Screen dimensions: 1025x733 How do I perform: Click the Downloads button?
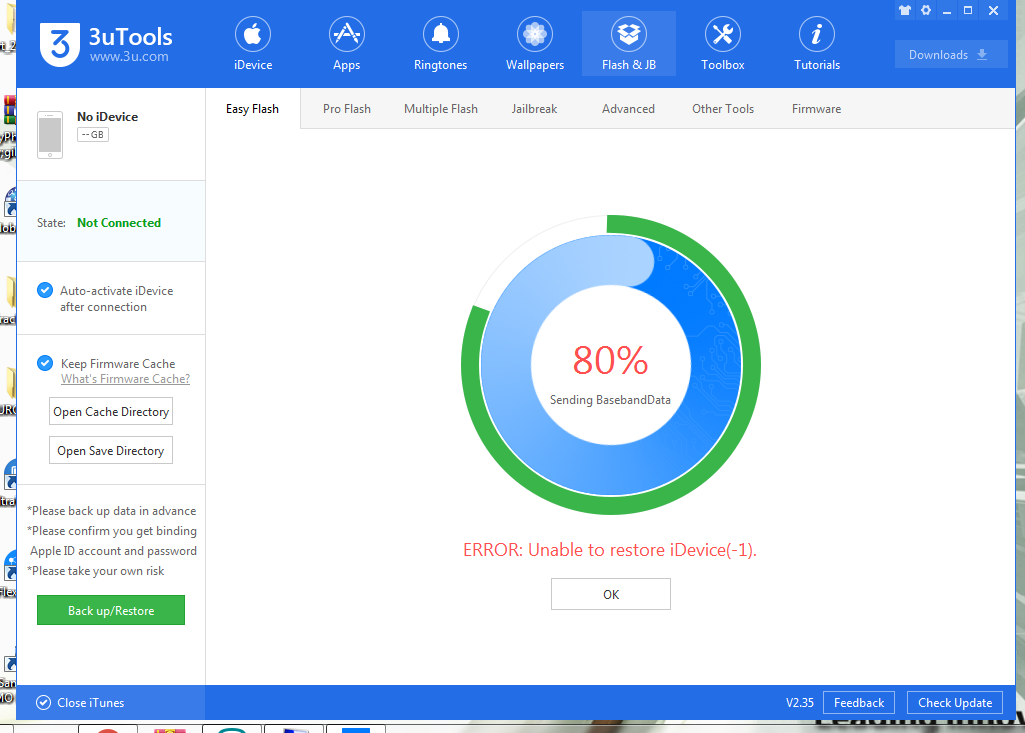coord(950,55)
